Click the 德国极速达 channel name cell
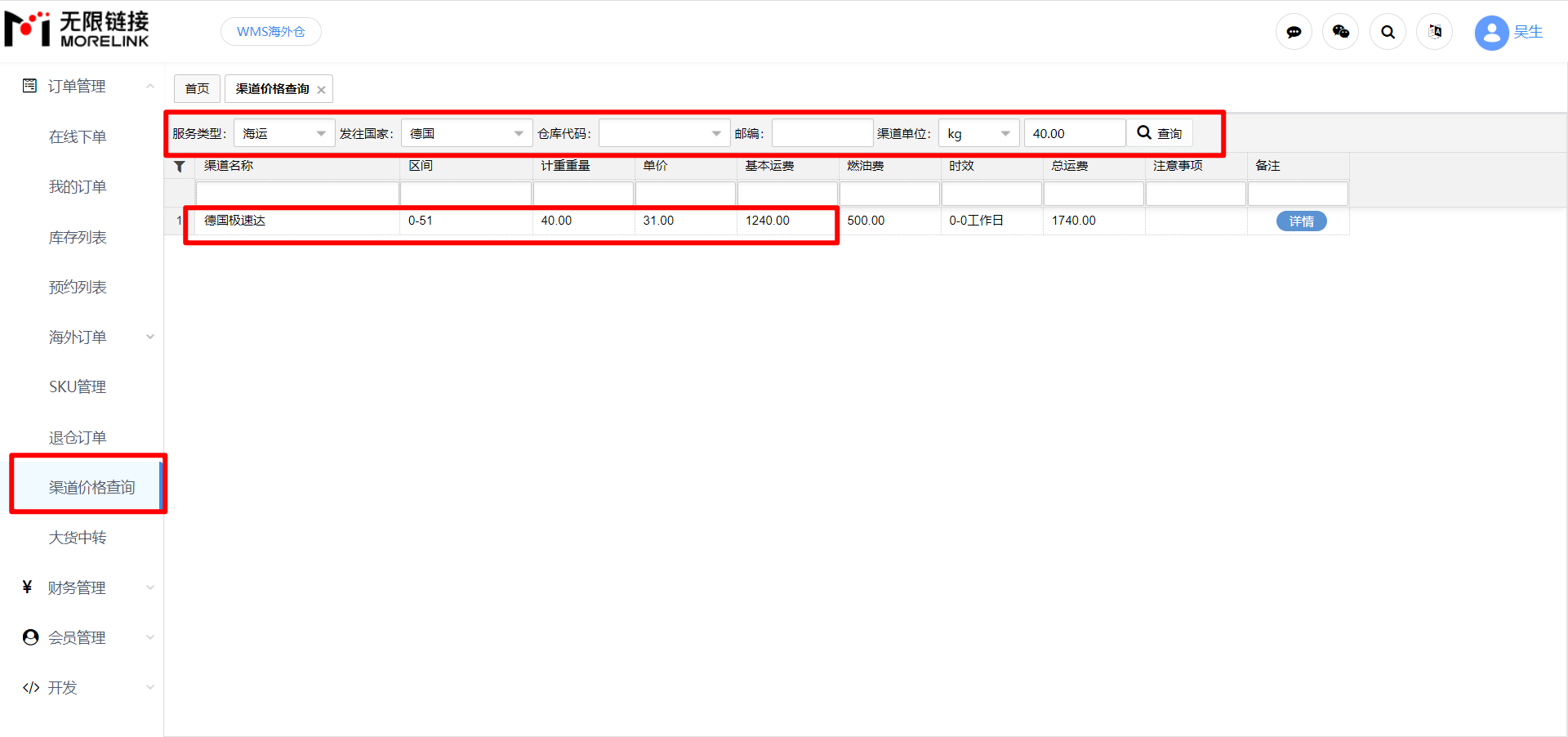This screenshot has height=737, width=1568. coord(297,221)
